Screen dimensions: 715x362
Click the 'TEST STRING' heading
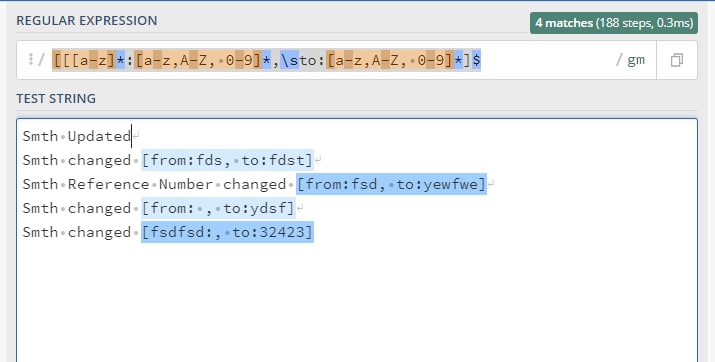coord(56,98)
